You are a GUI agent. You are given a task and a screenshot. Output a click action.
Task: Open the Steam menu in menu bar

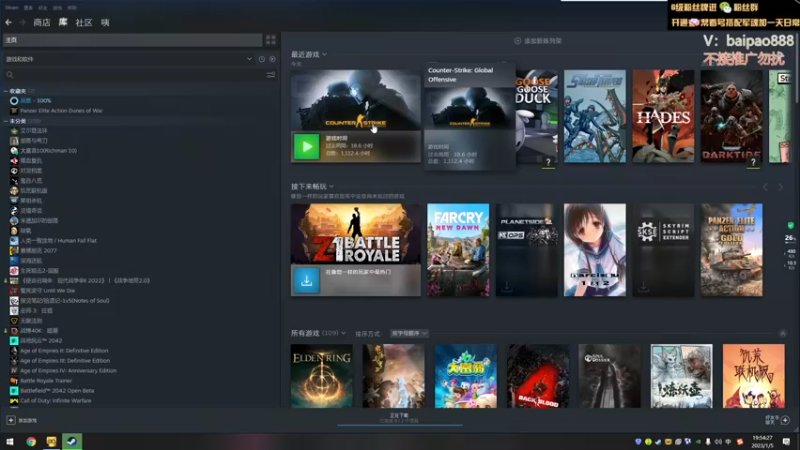pyautogui.click(x=12, y=8)
